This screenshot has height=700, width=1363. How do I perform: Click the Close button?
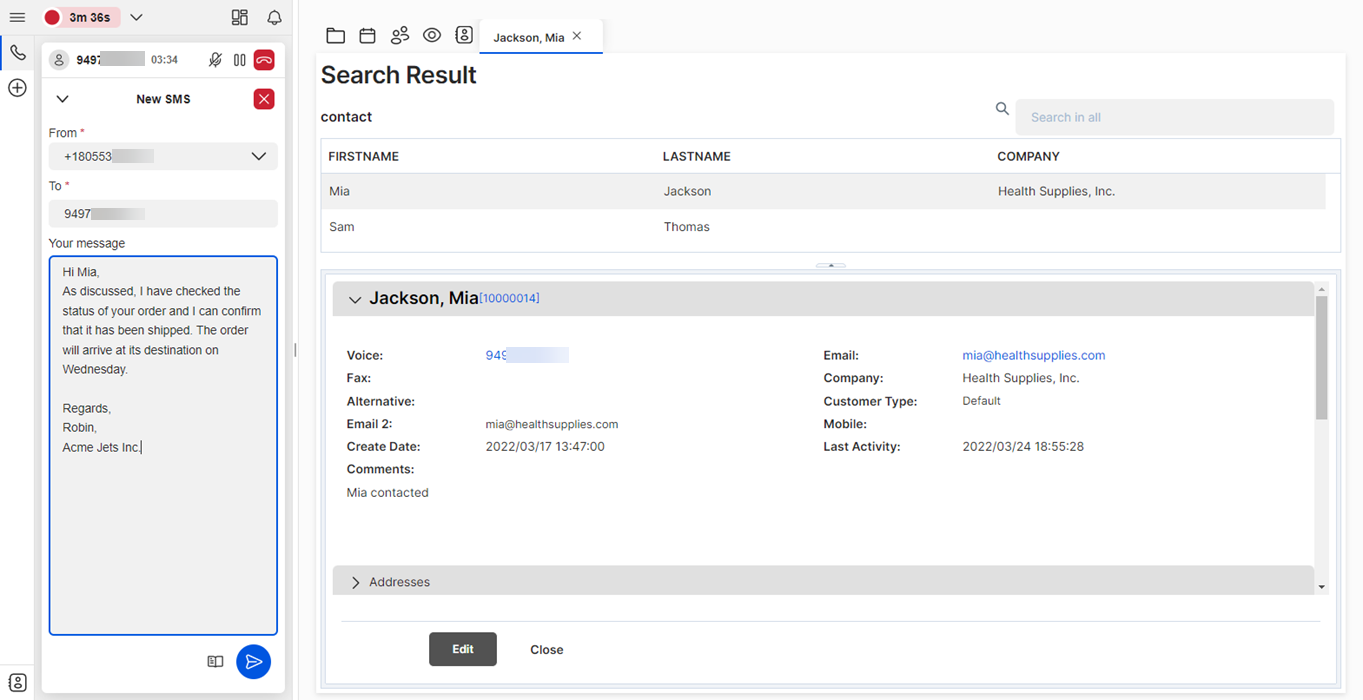[x=547, y=650]
